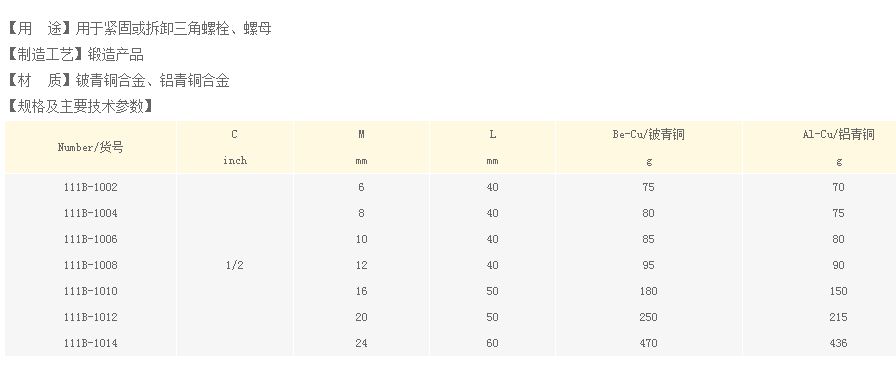This screenshot has width=896, height=368.
Task: Click product number 111B-1006
Action: click(x=90, y=239)
